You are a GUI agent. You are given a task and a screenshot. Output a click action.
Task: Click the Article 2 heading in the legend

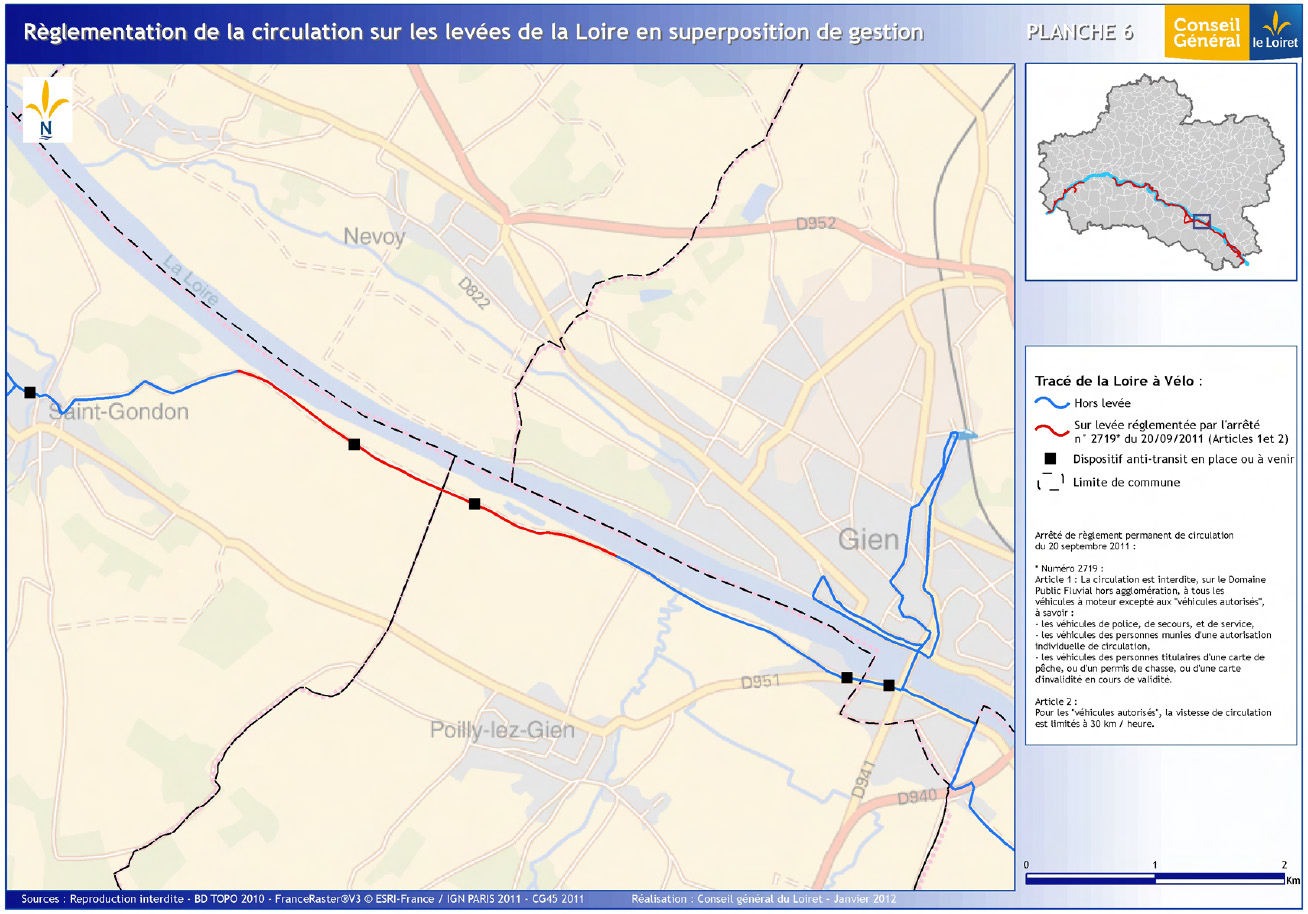pos(1055,702)
